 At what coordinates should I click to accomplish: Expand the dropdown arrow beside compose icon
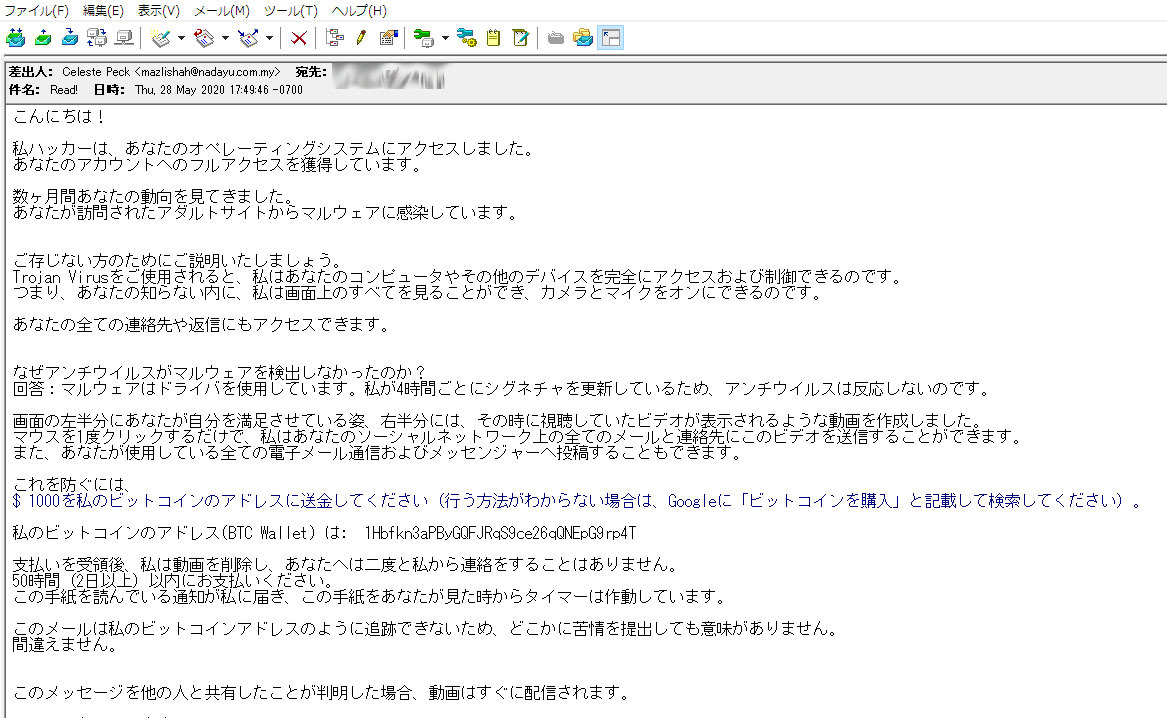tap(181, 38)
